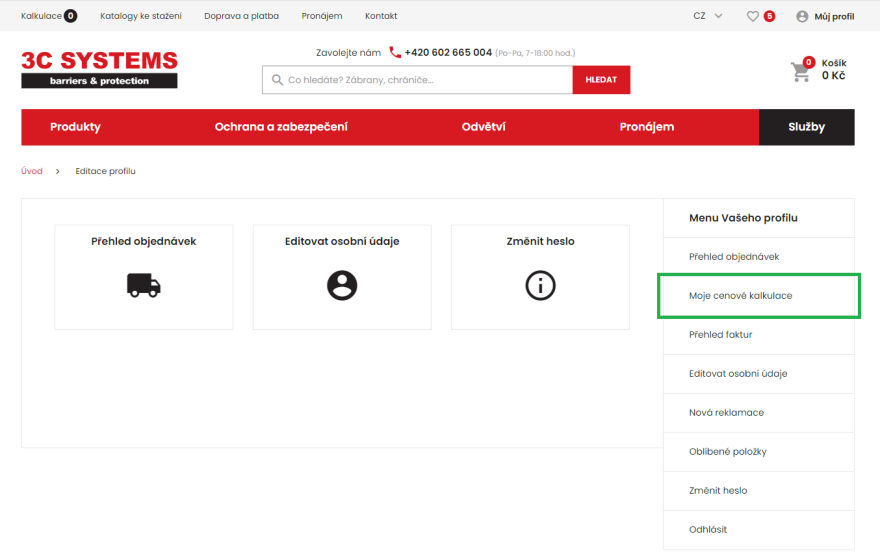
Task: Click the delivery truck icon
Action: click(144, 285)
